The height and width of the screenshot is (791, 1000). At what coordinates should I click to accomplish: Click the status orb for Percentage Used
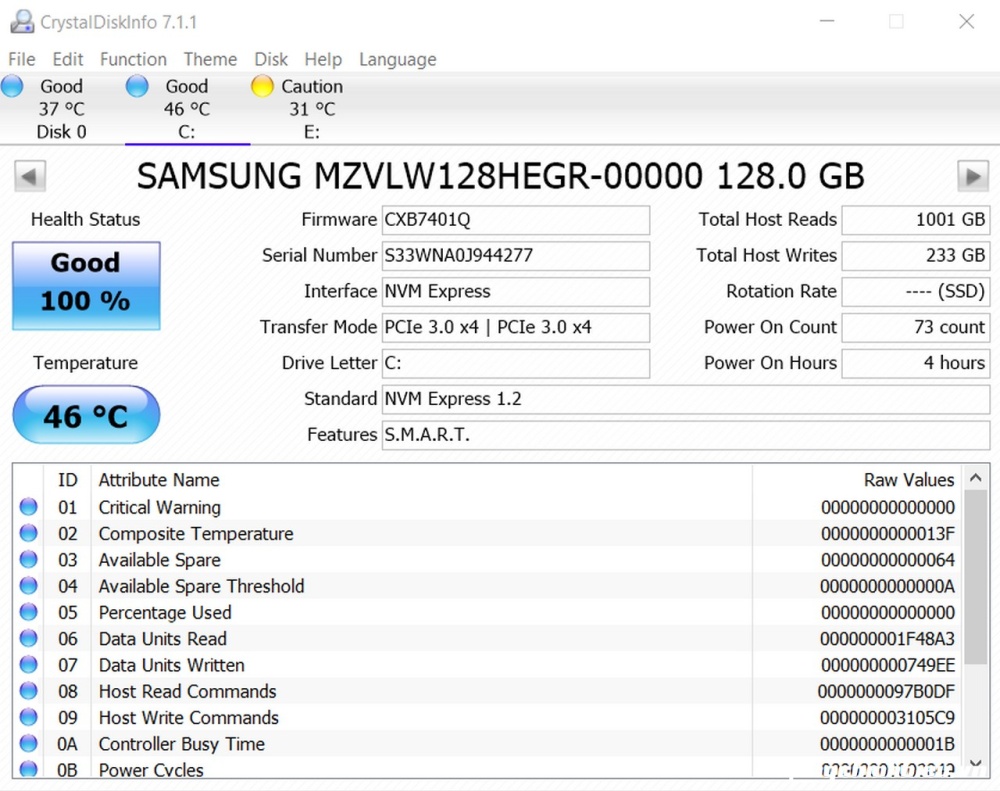pos(29,612)
